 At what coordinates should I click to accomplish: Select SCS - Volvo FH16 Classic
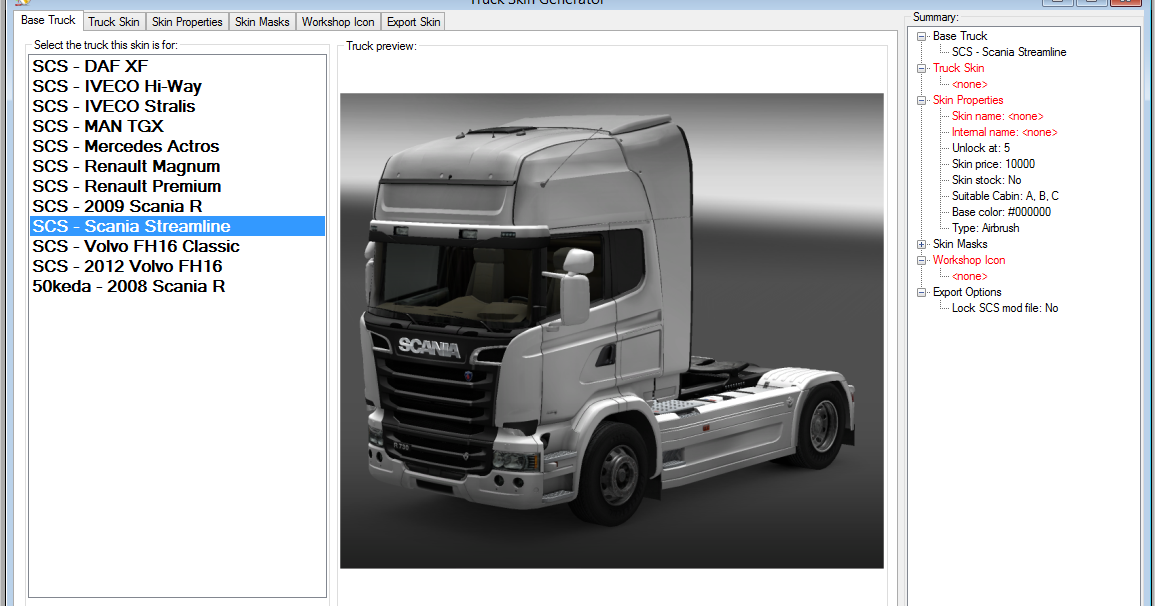click(x=136, y=246)
